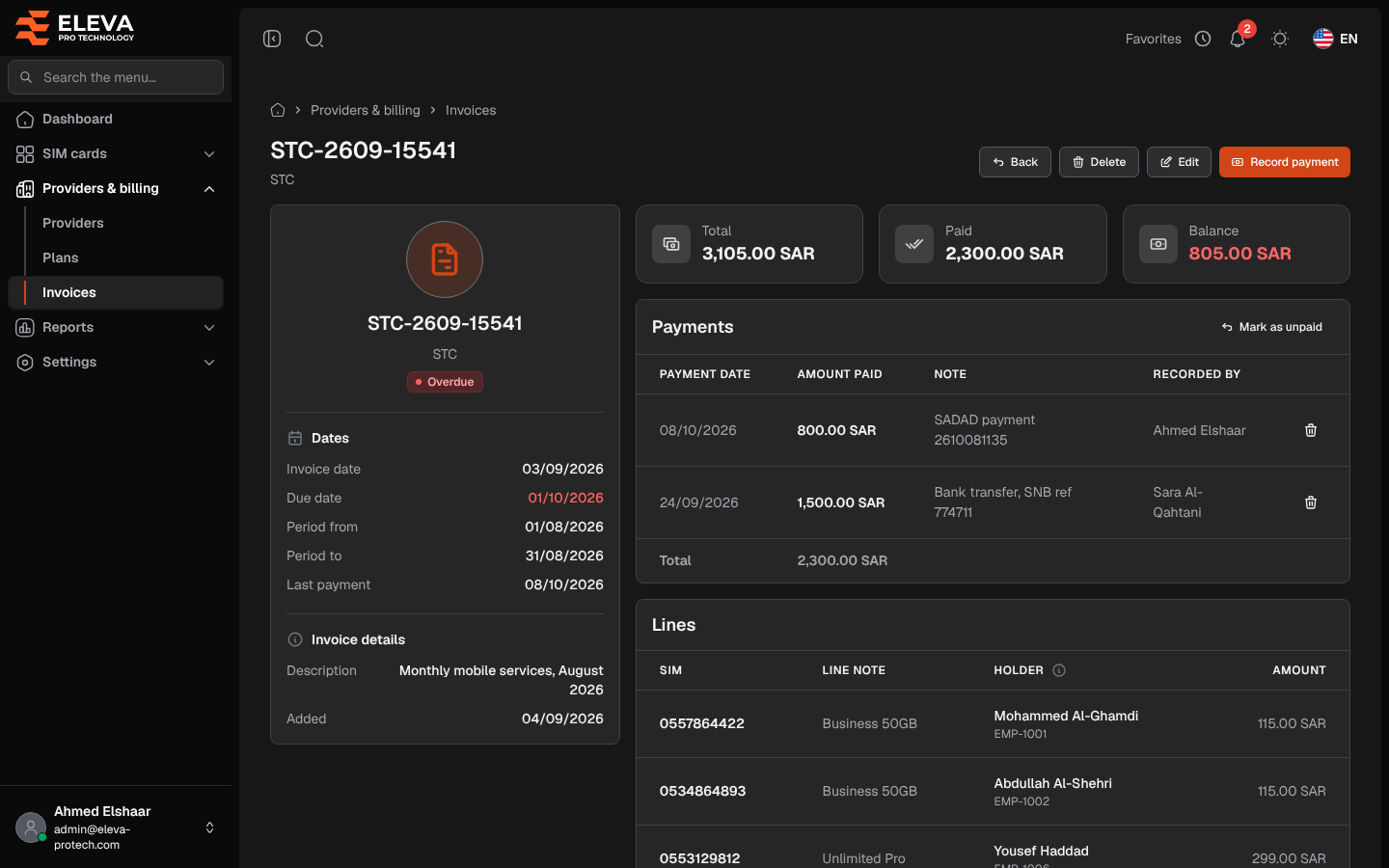Open the Ahmed Elshaar account switcher
The image size is (1389, 868).
(116, 827)
